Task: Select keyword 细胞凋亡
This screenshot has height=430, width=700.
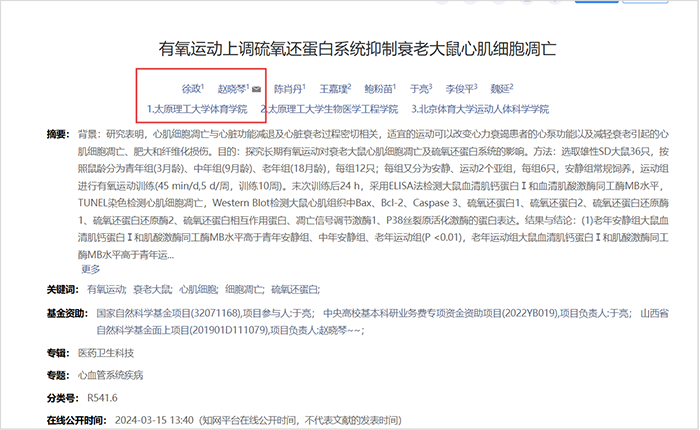Action: (x=245, y=289)
